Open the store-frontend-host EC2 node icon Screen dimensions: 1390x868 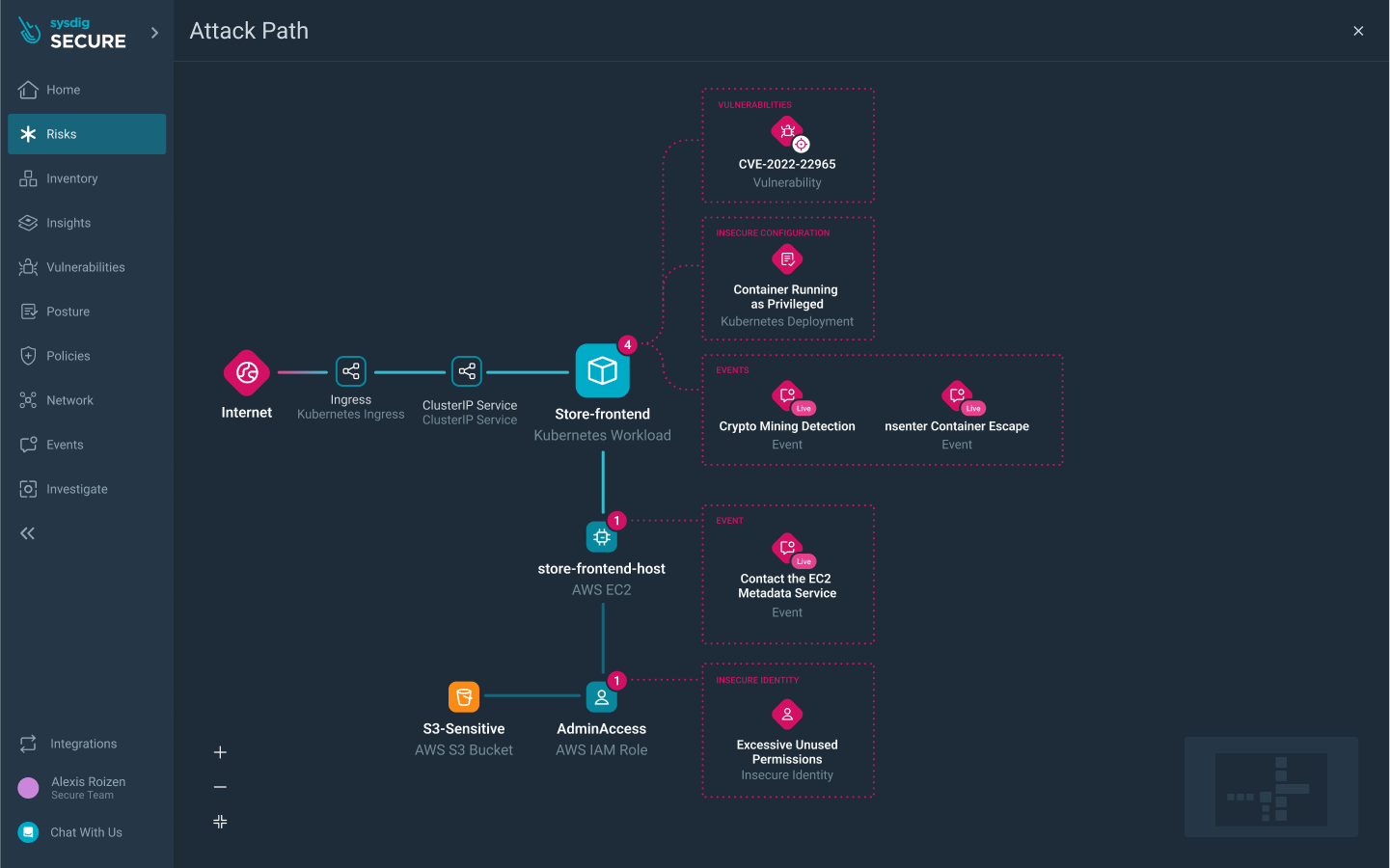pyautogui.click(x=602, y=537)
